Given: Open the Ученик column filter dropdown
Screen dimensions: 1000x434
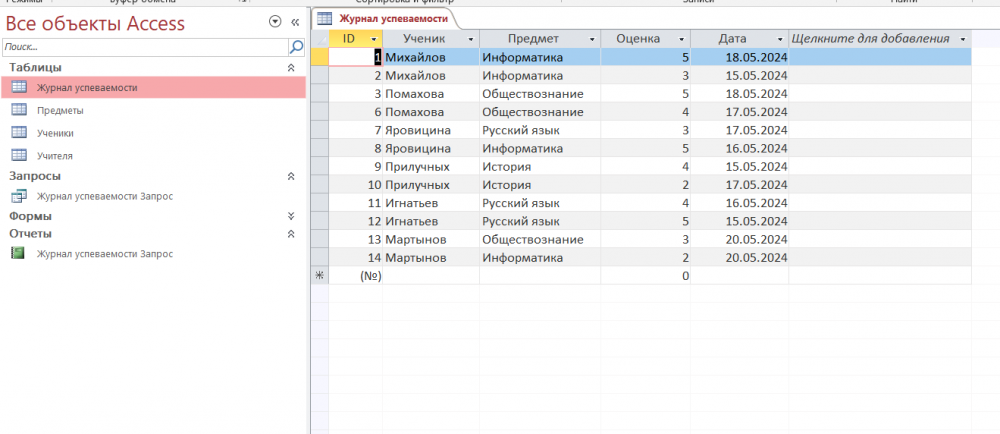Looking at the screenshot, I should (469, 39).
